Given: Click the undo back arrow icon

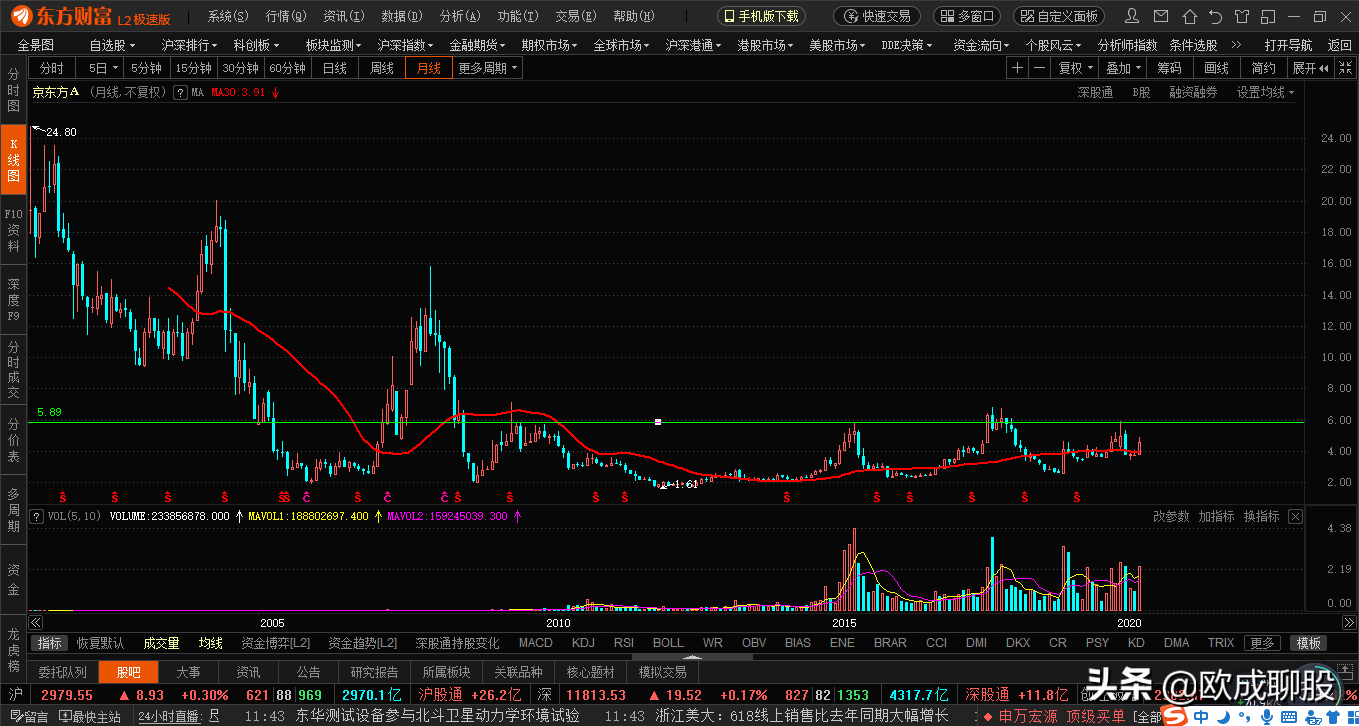Looking at the screenshot, I should click(x=1215, y=17).
